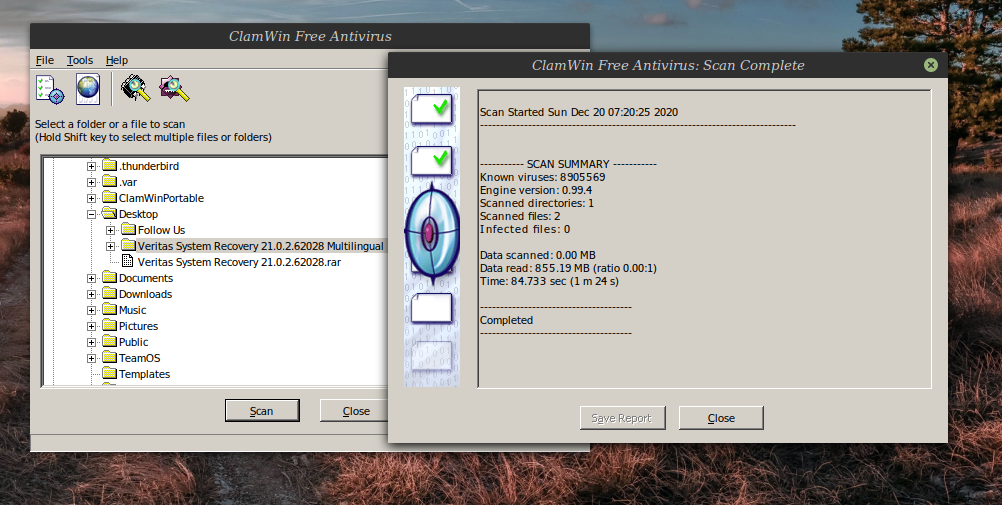Click the Save Report button

coord(622,418)
